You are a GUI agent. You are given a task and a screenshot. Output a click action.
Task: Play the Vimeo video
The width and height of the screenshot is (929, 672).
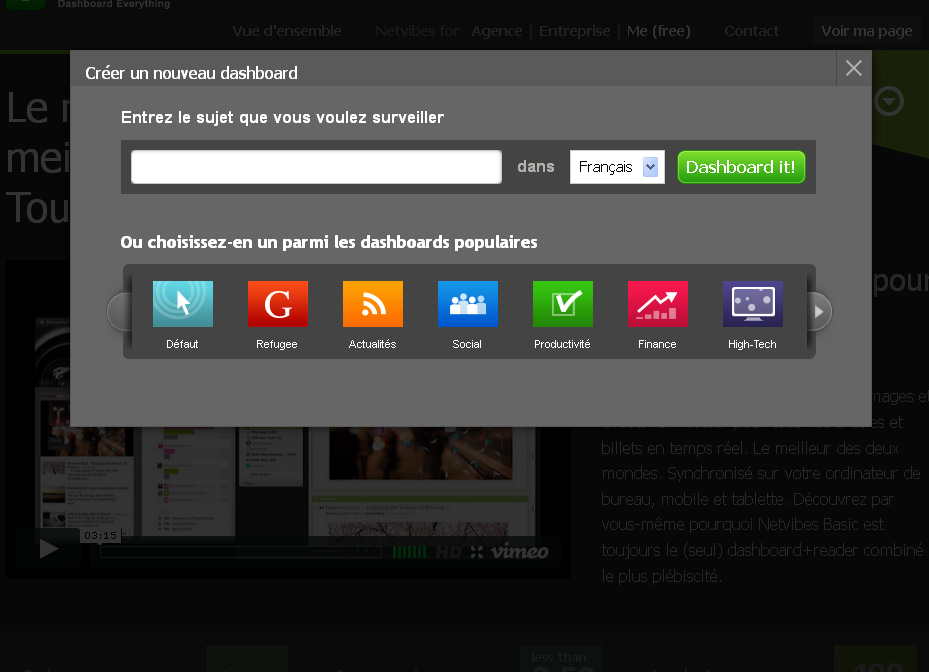point(49,549)
